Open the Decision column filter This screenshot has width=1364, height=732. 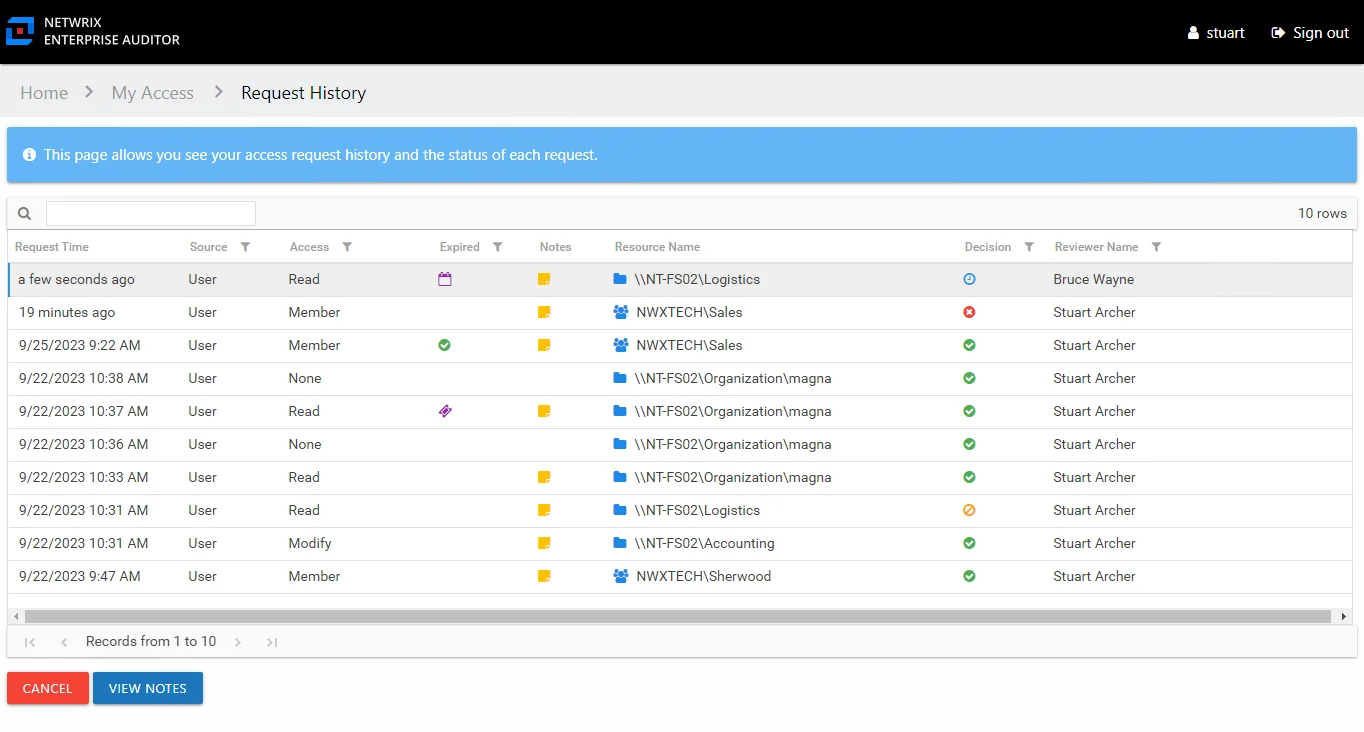coord(1028,247)
